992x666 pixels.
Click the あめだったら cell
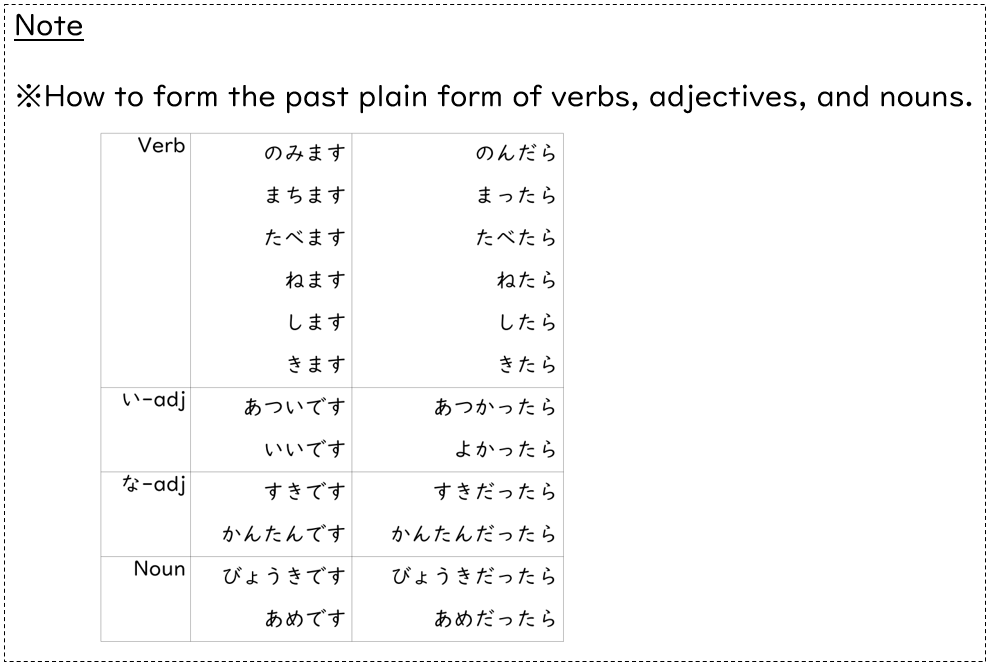click(x=495, y=619)
